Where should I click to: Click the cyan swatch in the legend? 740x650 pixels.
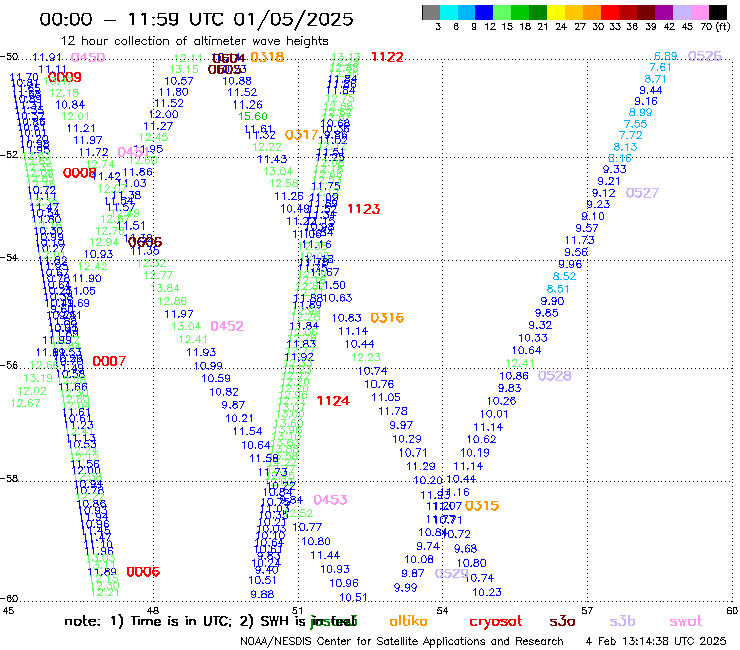449,12
